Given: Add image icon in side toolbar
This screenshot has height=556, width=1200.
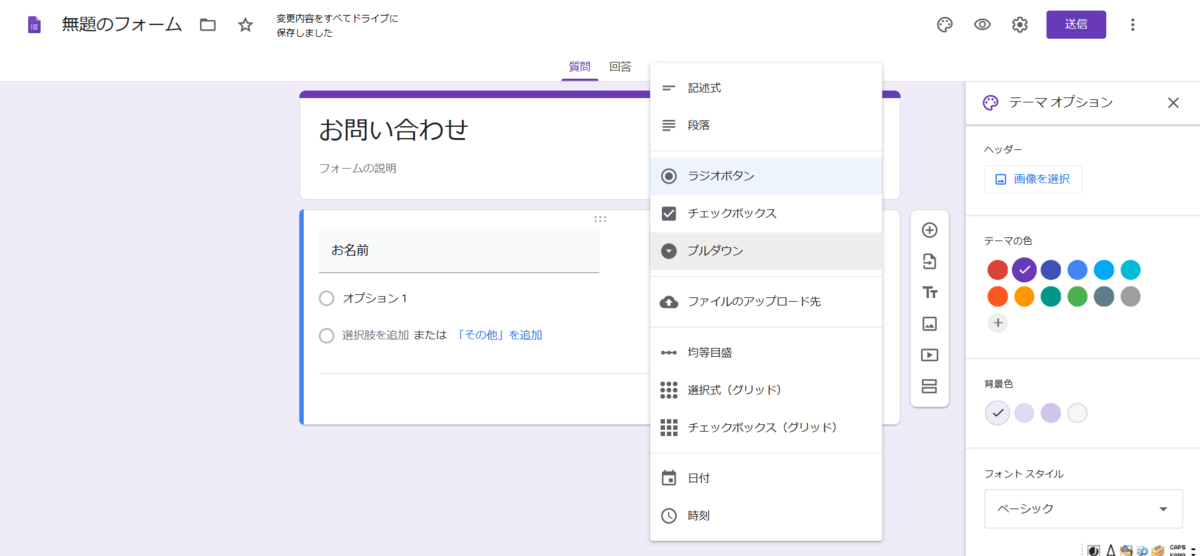Looking at the screenshot, I should click(929, 323).
